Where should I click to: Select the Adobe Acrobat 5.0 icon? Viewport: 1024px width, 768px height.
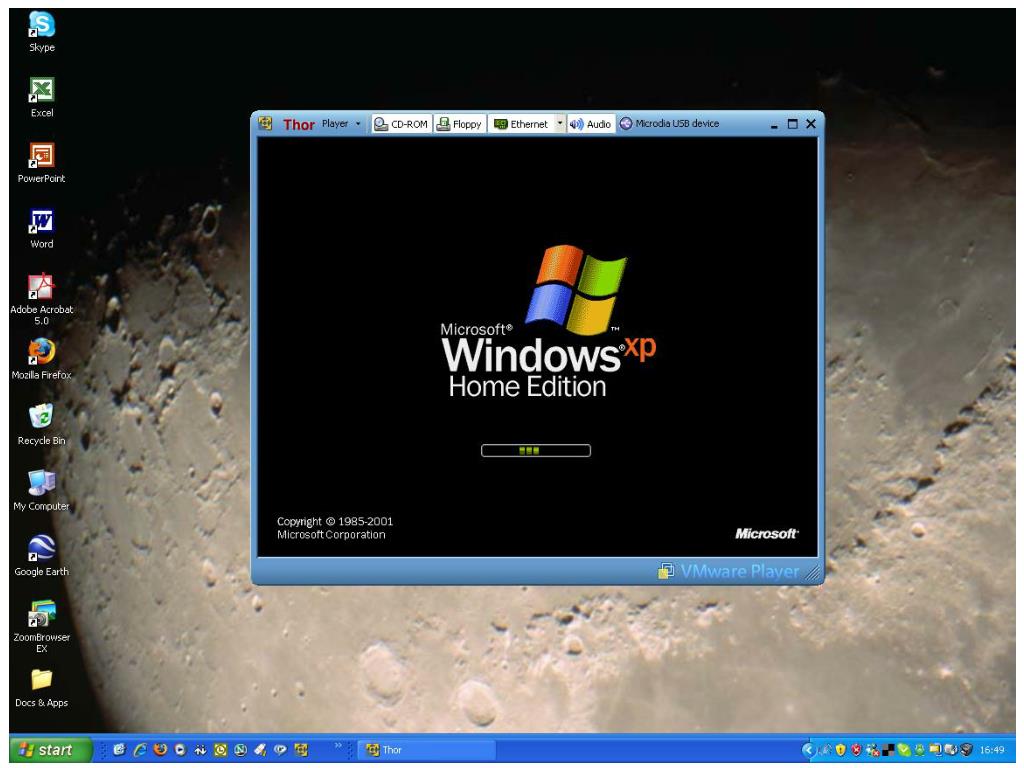point(42,299)
